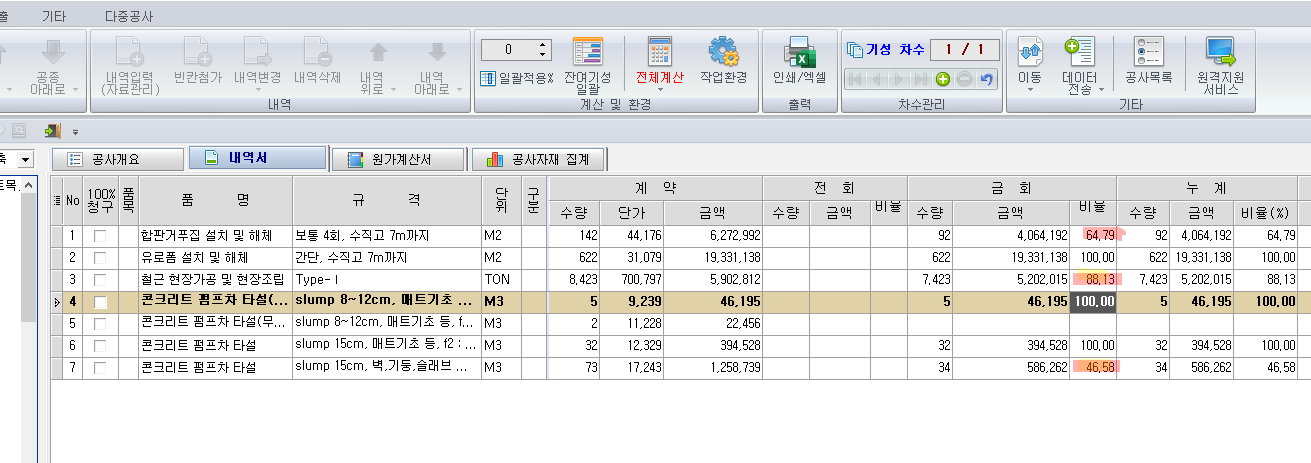
Task: Tick the 100% 청구 checkbox in row 4
Action: click(x=100, y=302)
